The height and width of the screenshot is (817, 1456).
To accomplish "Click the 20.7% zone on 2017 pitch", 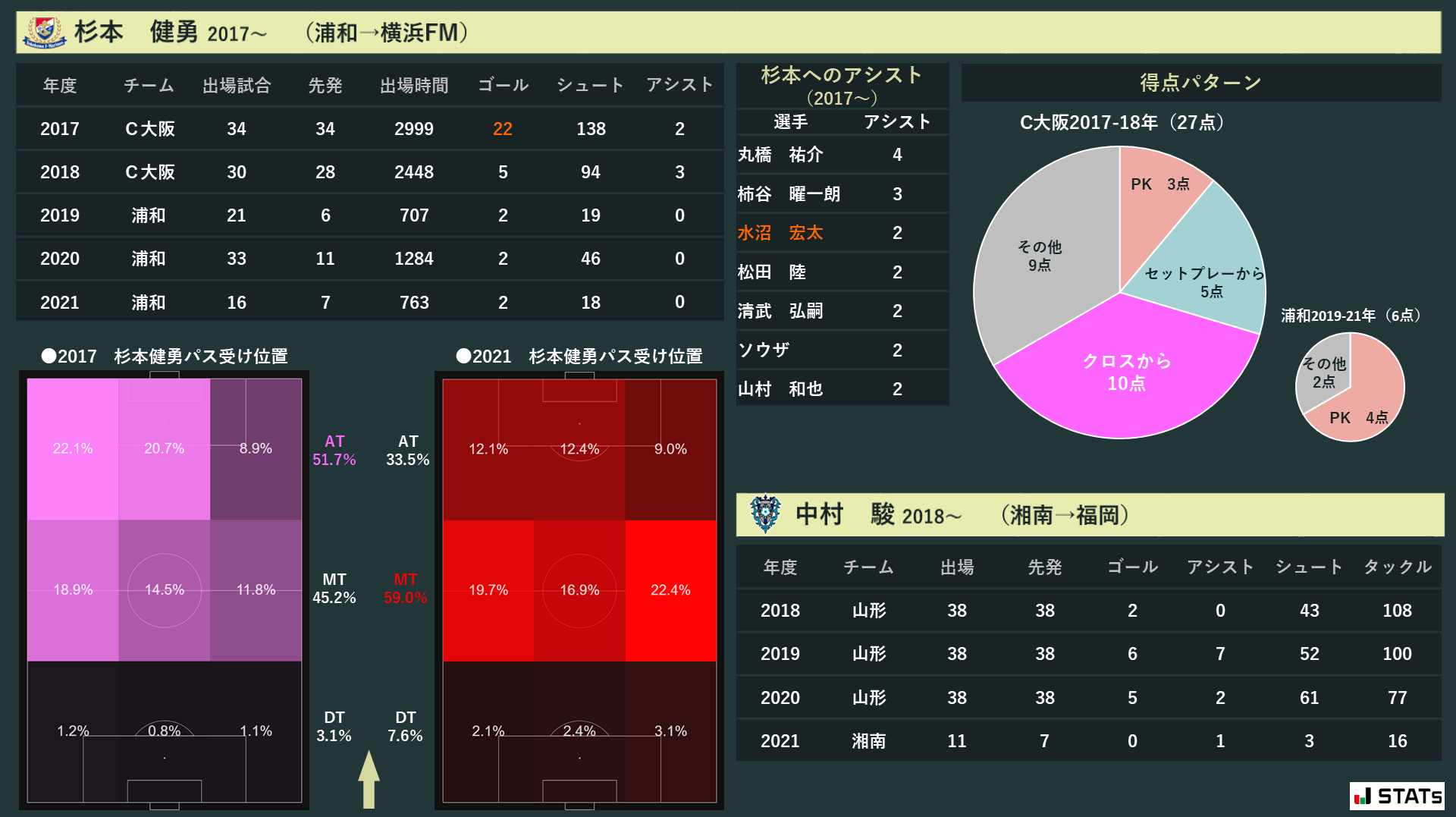I will click(165, 448).
